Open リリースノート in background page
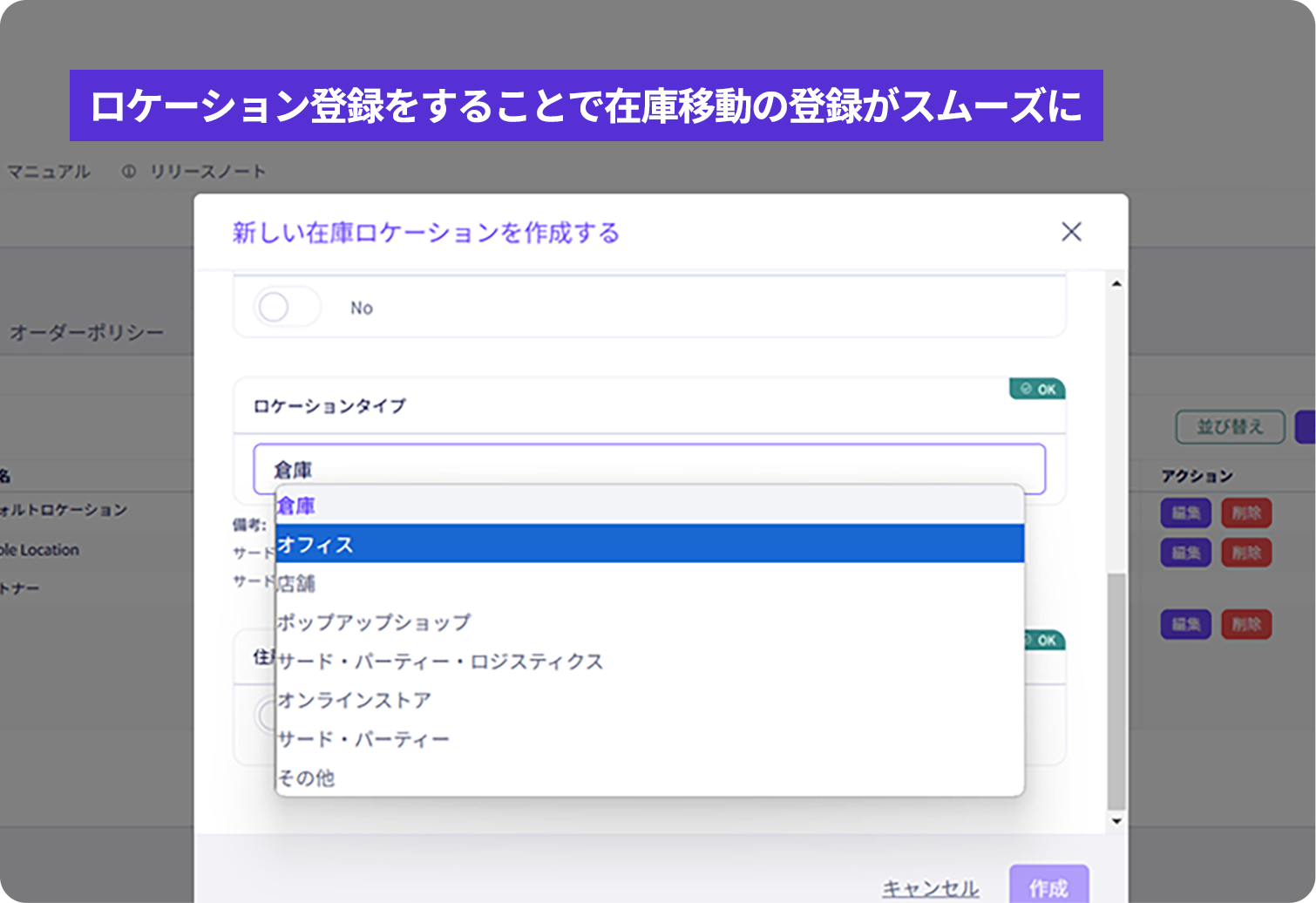The height and width of the screenshot is (903, 1316). click(207, 172)
